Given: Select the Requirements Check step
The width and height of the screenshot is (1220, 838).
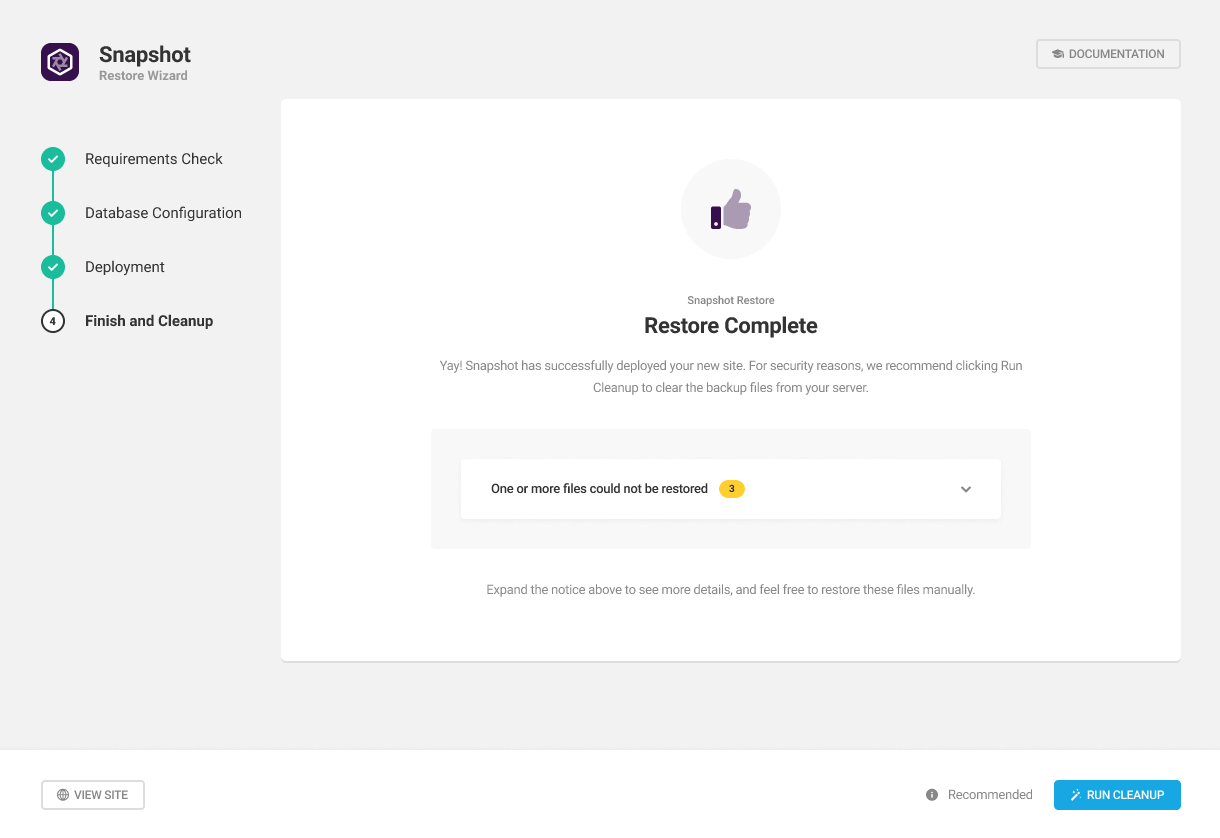Looking at the screenshot, I should pyautogui.click(x=154, y=159).
